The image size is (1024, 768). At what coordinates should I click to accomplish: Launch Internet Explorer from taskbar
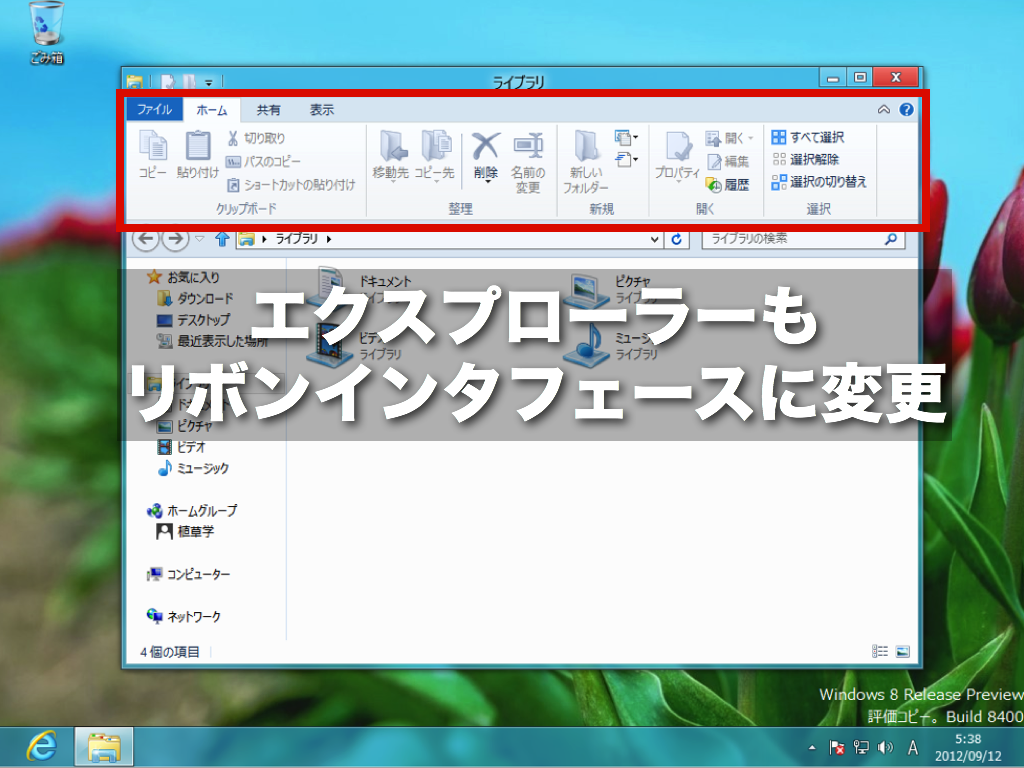pyautogui.click(x=42, y=746)
